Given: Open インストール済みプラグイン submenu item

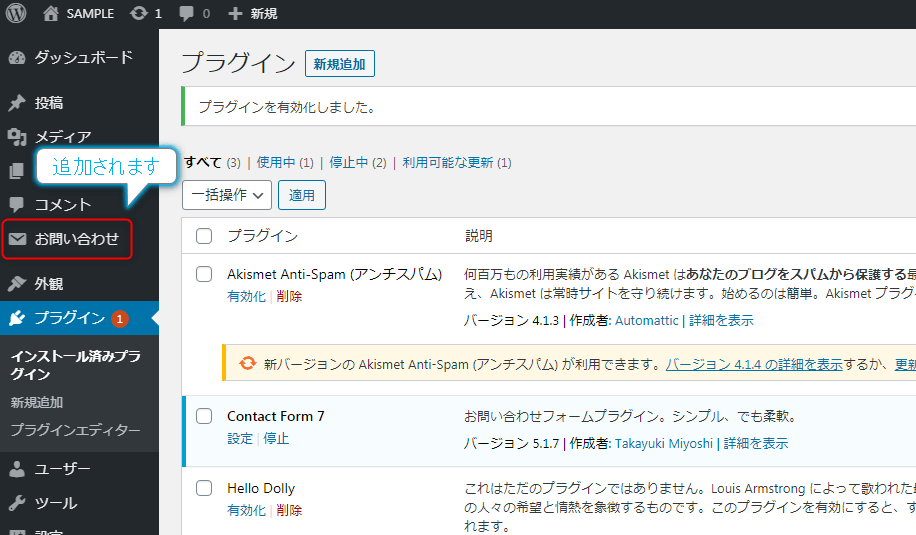Looking at the screenshot, I should coord(75,365).
